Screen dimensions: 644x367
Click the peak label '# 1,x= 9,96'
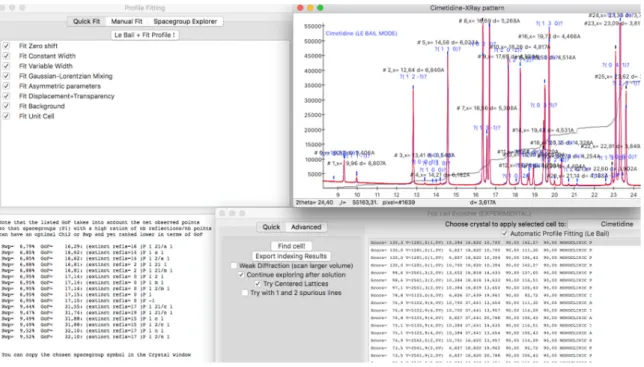356,163
